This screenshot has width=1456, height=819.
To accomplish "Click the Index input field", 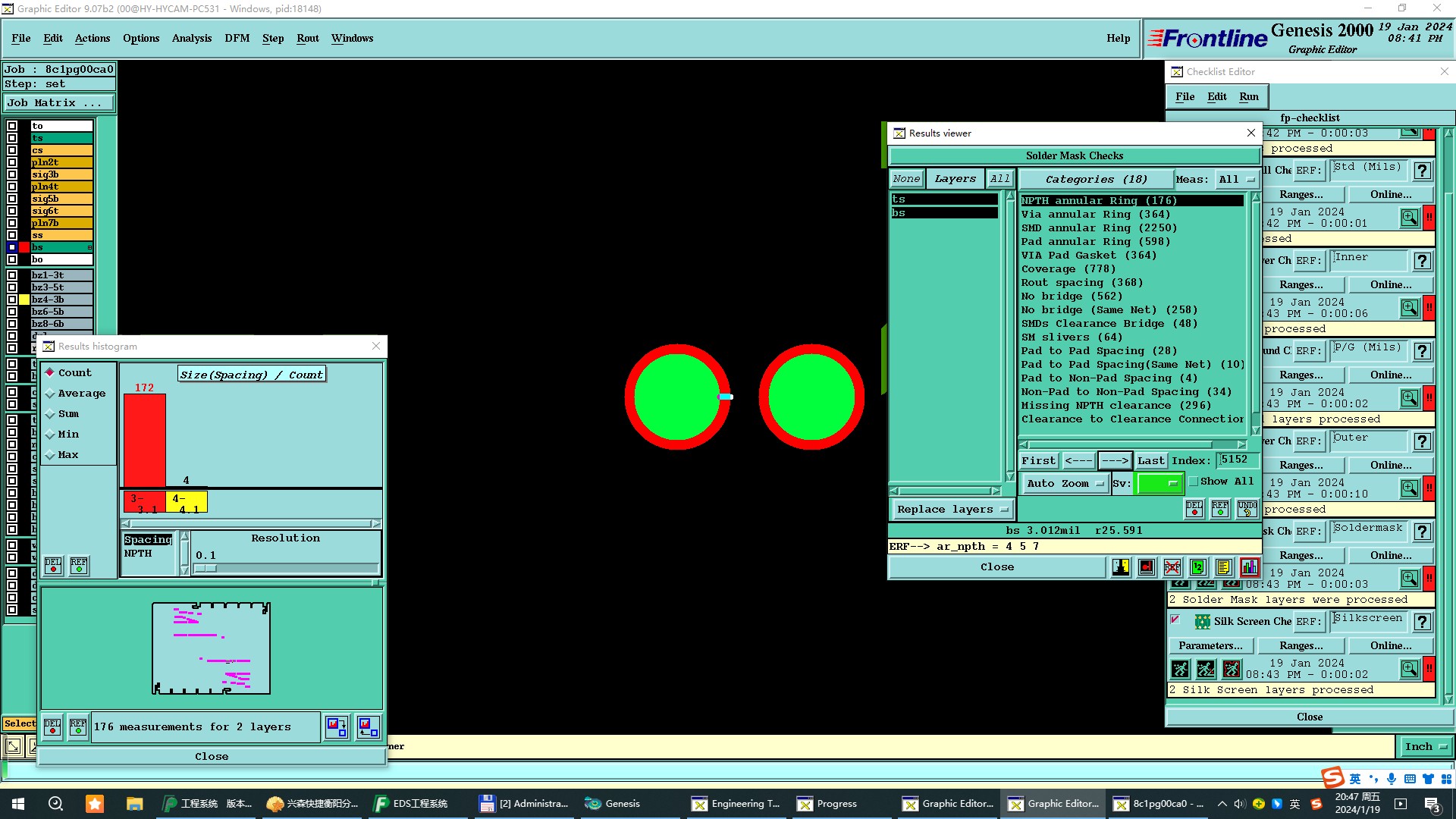I will [1238, 460].
